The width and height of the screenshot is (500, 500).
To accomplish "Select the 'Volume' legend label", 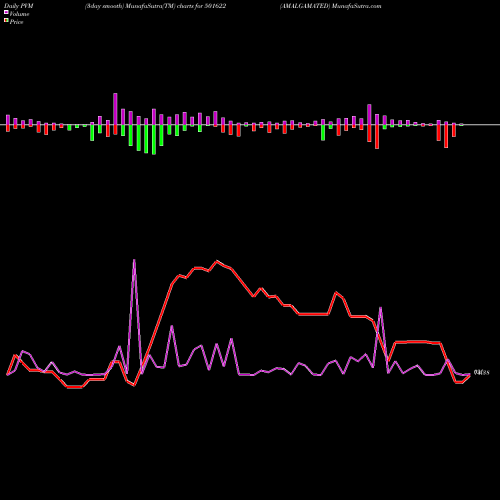I will pyautogui.click(x=19, y=14).
